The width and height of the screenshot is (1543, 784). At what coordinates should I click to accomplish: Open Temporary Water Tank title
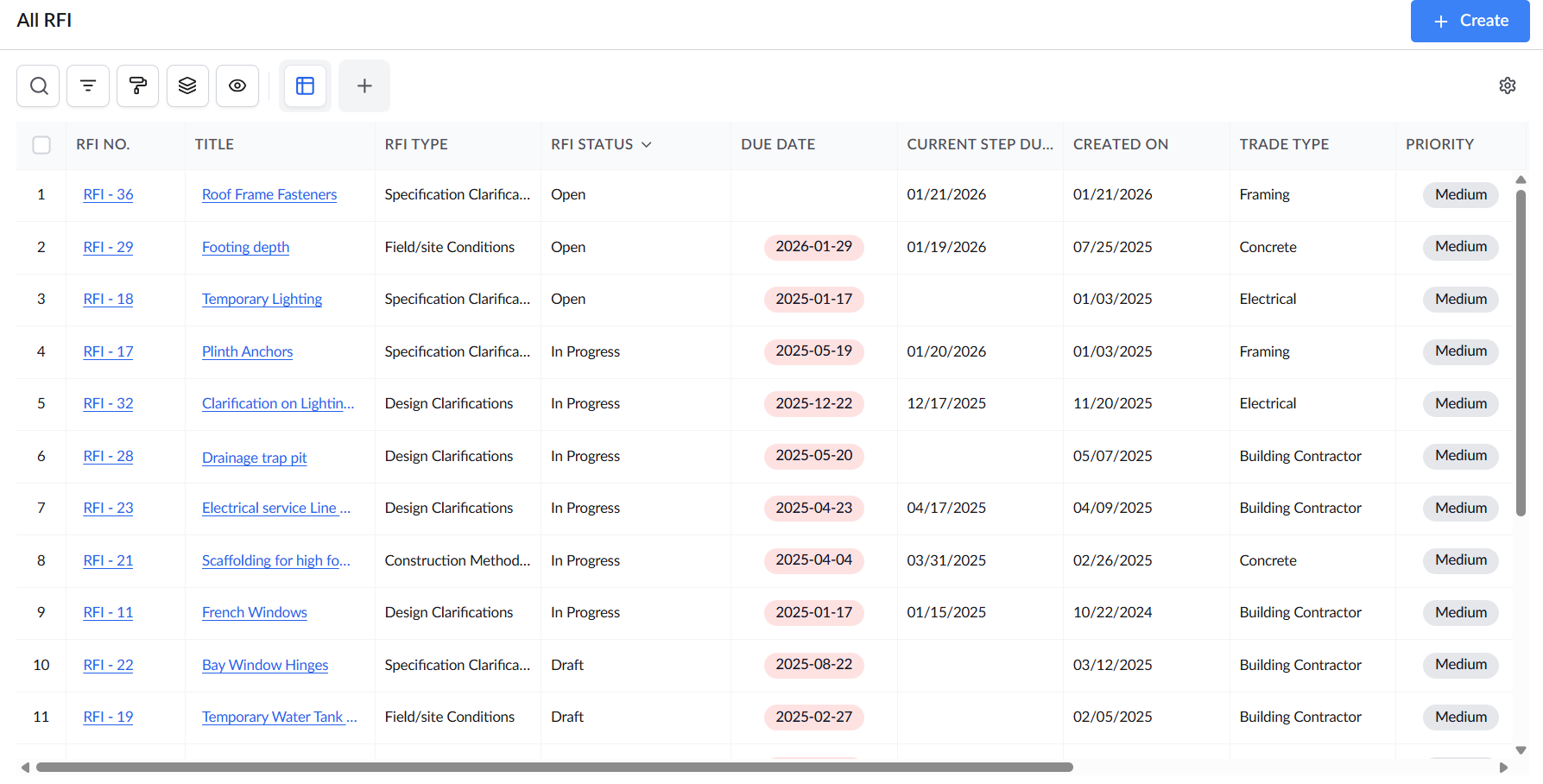pyautogui.click(x=280, y=717)
